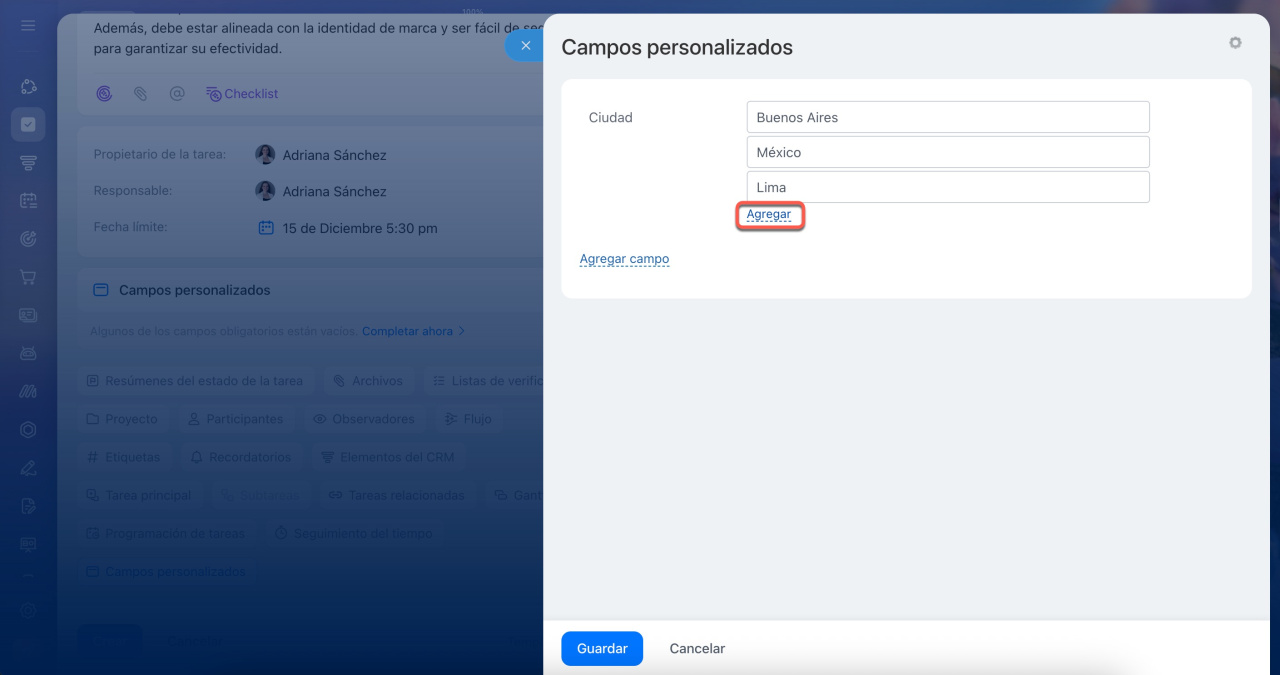This screenshot has width=1280, height=675.
Task: Click the México input field
Action: [x=947, y=152]
